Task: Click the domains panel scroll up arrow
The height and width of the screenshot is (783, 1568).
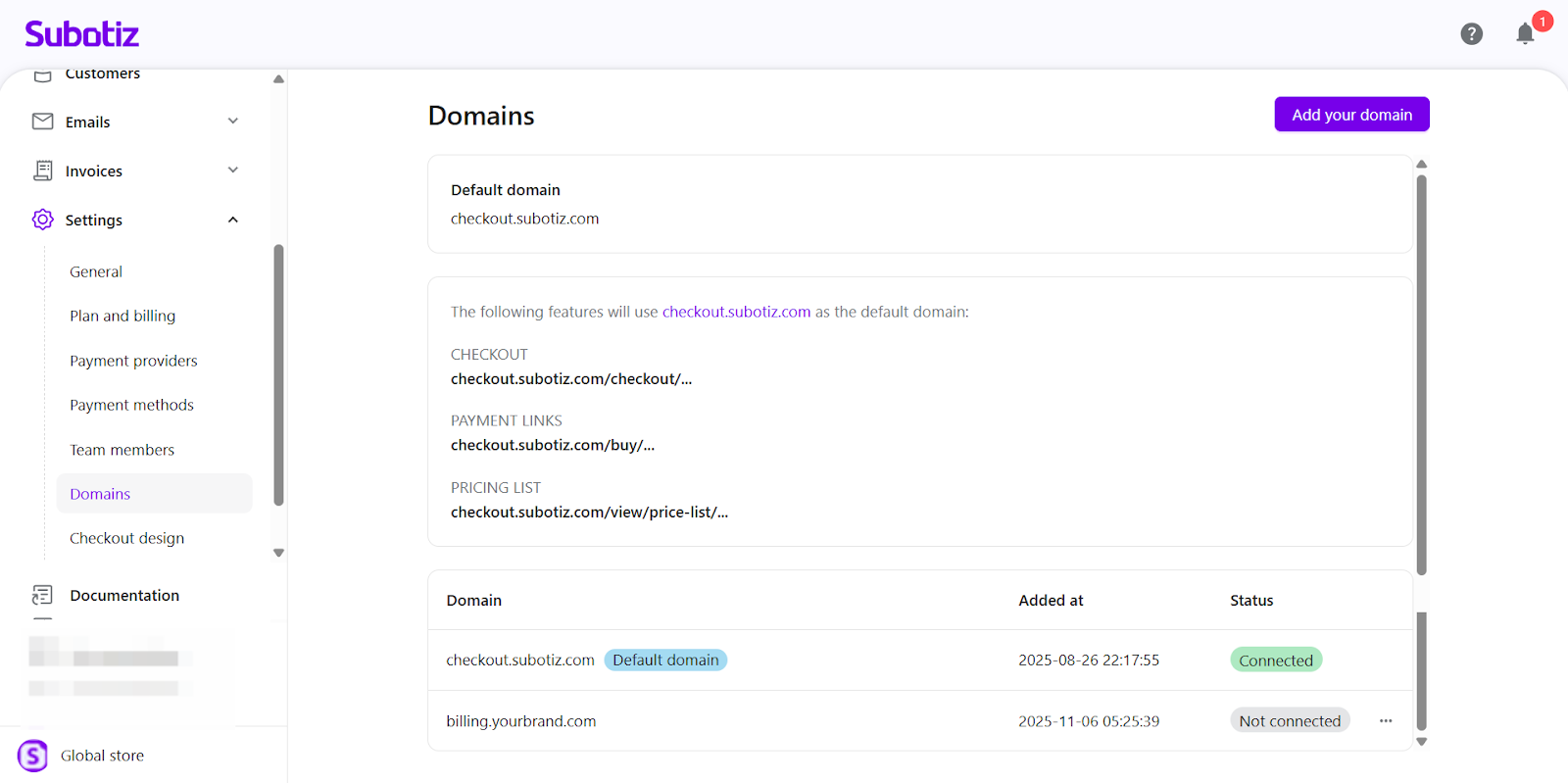Action: coord(1421,165)
